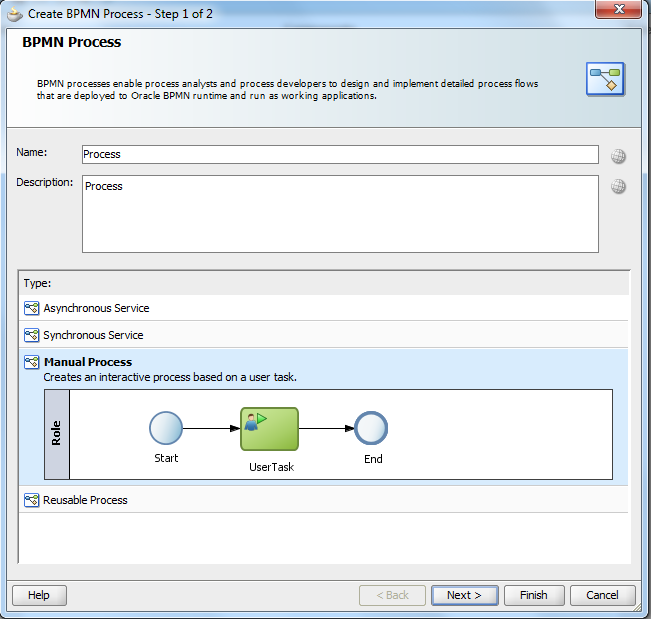Click the Reusable Process type icon
This screenshot has height=619, width=651.
click(x=32, y=500)
